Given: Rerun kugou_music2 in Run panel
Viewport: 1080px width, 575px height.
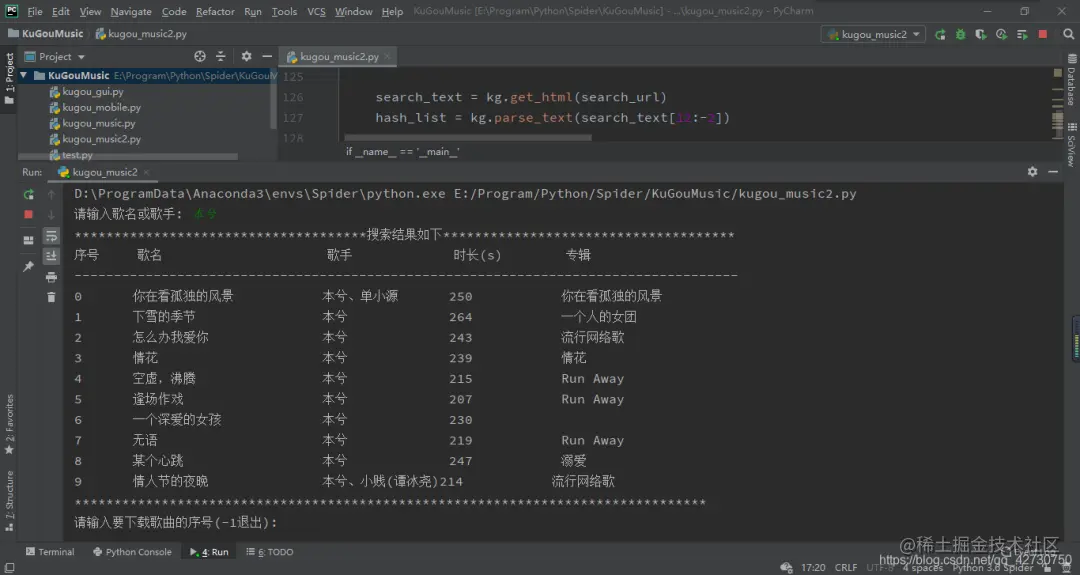Looking at the screenshot, I should (28, 195).
